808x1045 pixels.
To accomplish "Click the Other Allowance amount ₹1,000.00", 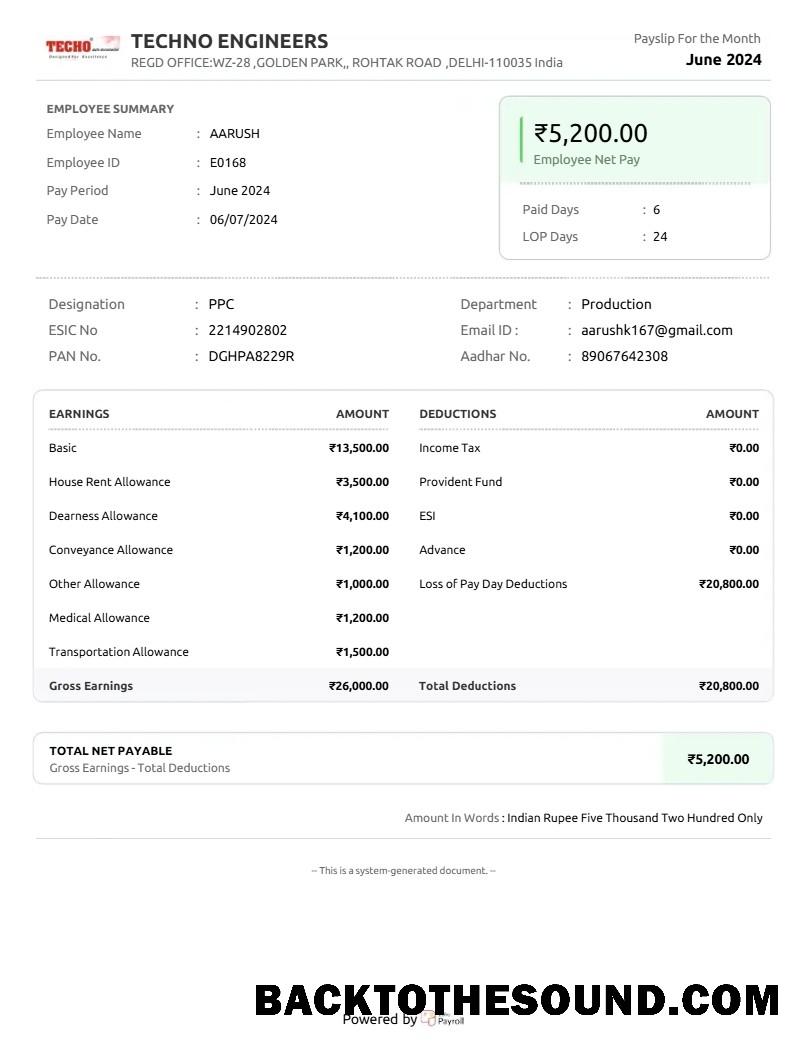I will click(x=362, y=584).
